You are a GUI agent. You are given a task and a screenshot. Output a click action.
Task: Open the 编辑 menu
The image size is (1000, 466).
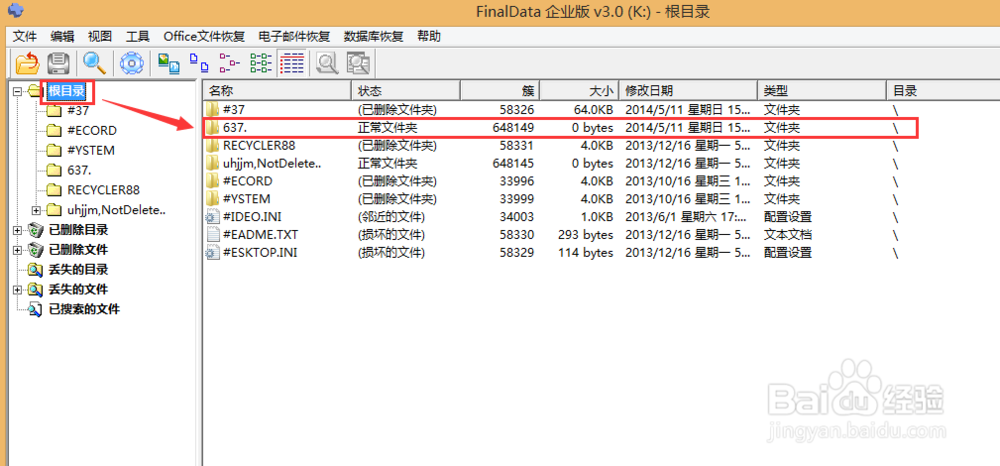click(x=62, y=36)
